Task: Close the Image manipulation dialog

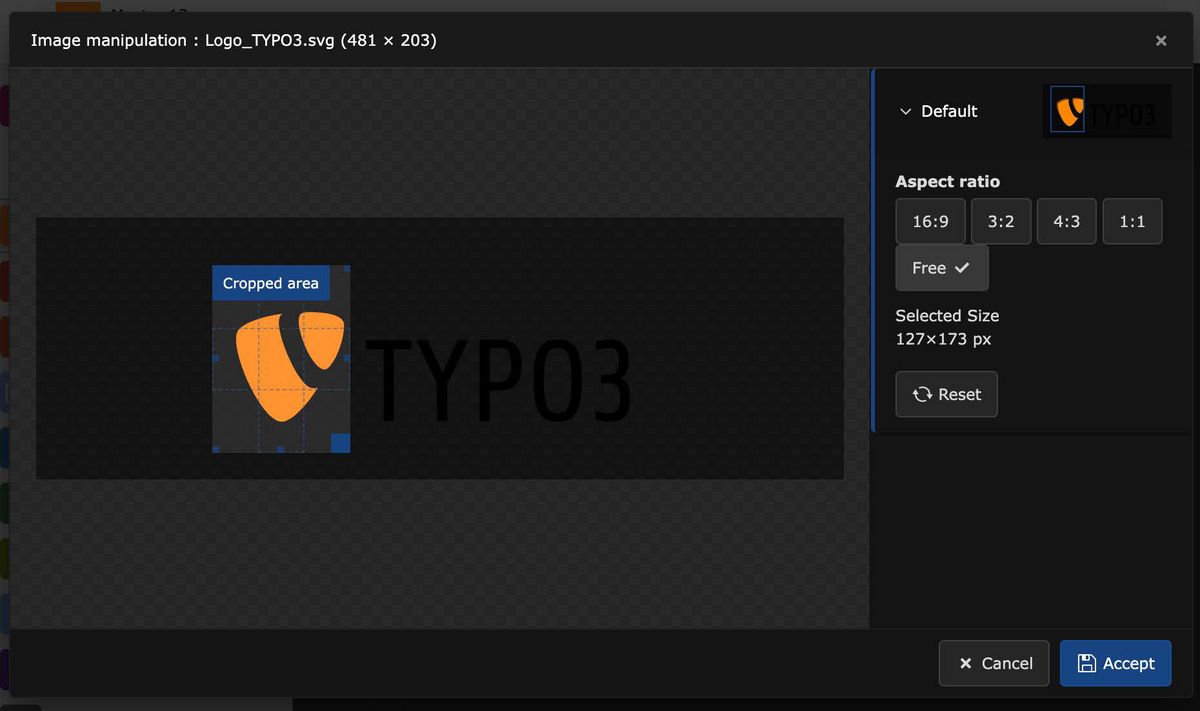Action: [x=1161, y=41]
